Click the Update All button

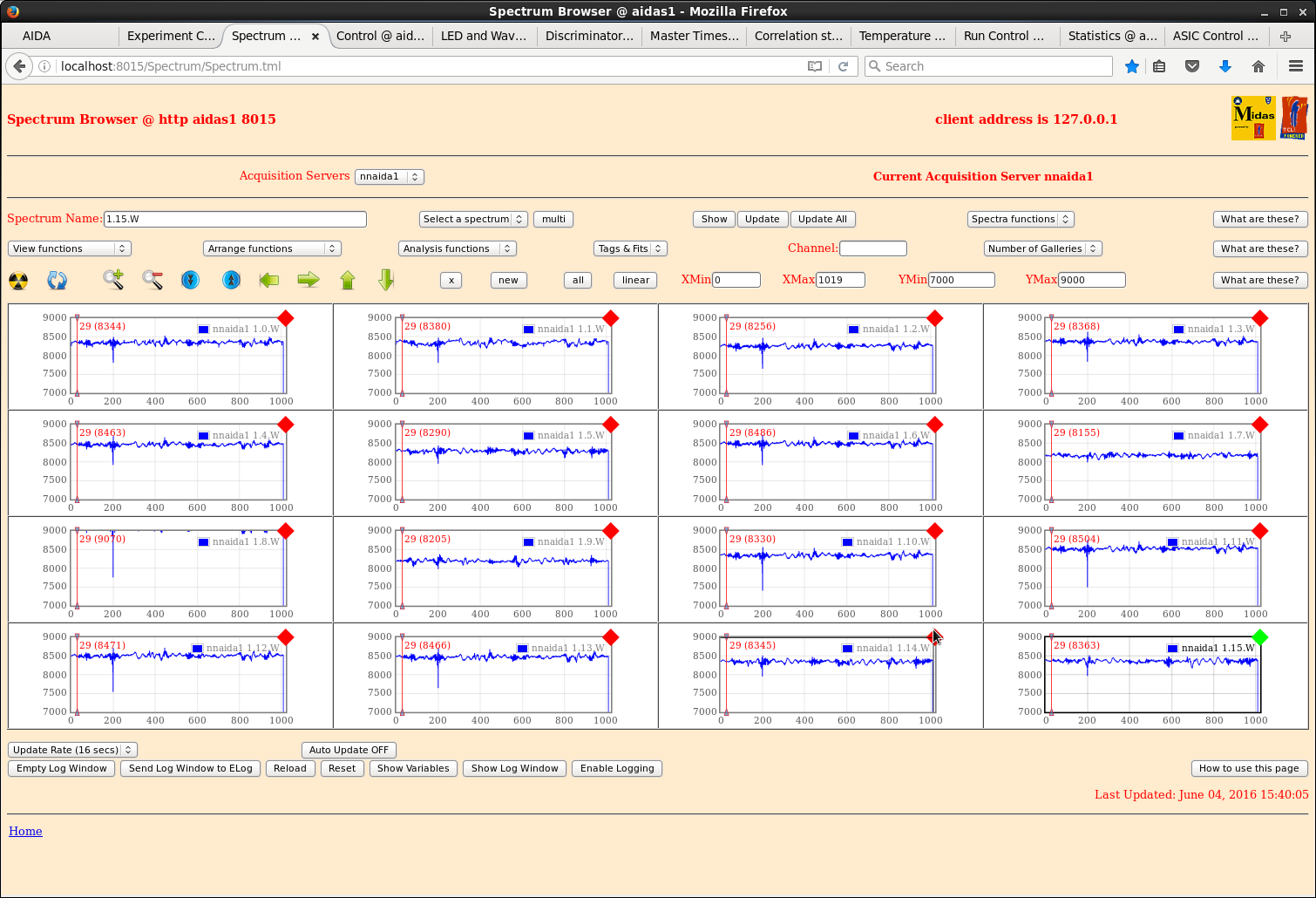(823, 219)
